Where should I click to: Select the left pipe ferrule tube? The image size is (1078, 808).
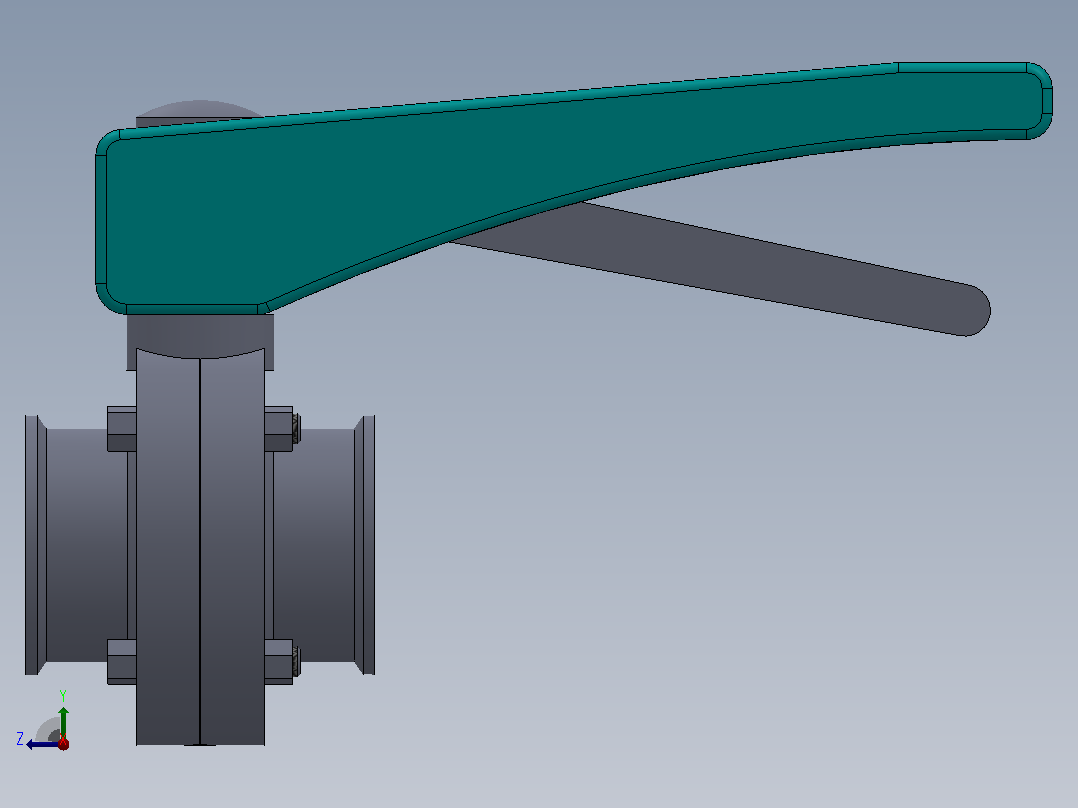point(77,545)
